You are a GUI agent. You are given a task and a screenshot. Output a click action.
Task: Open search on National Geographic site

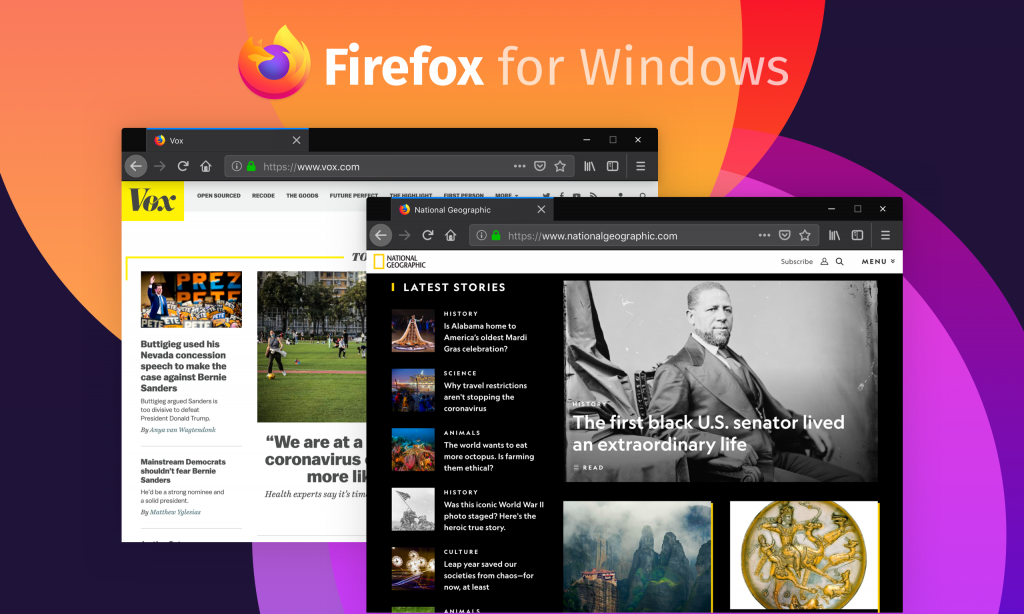[x=840, y=261]
